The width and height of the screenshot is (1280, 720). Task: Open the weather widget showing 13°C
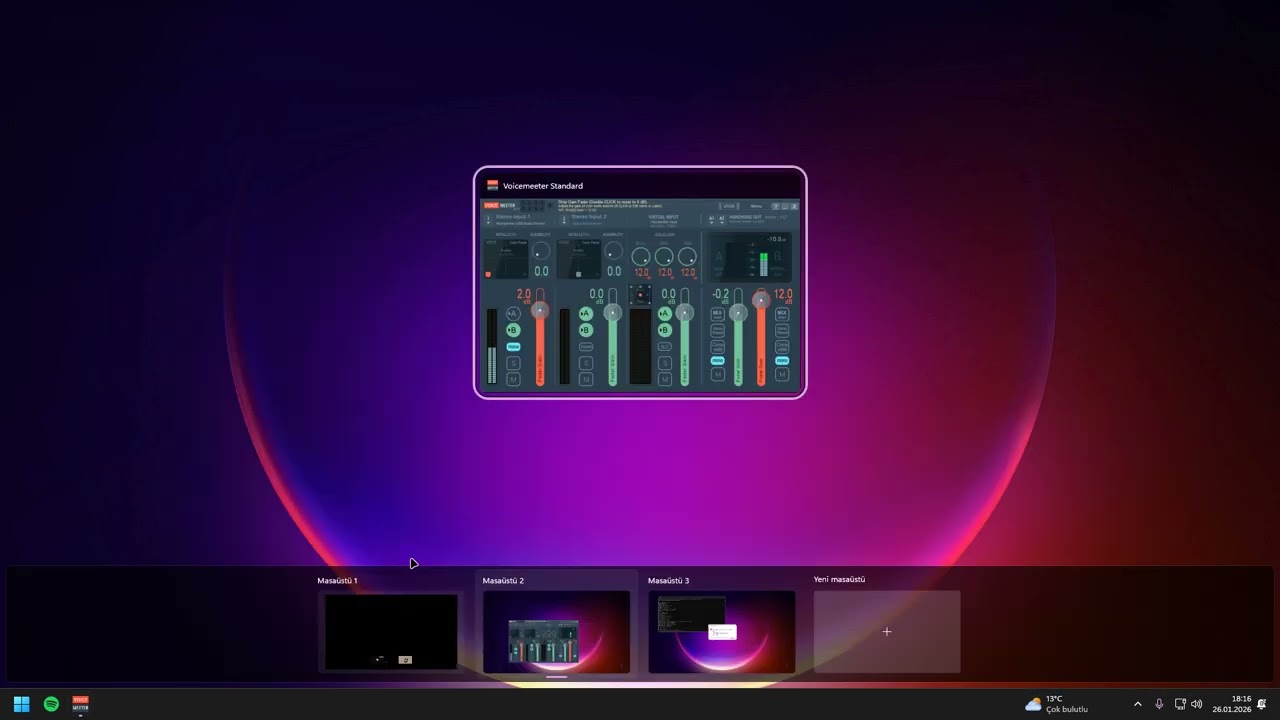point(1057,704)
